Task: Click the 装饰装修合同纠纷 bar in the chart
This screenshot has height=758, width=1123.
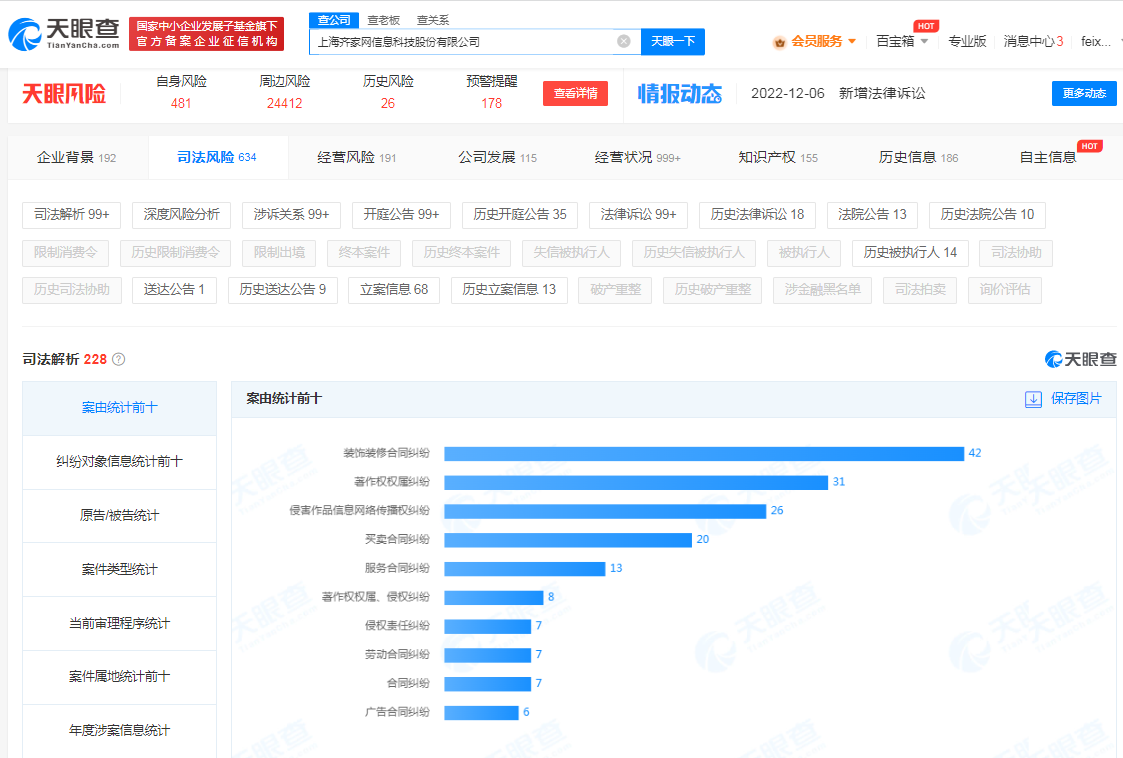Action: tap(703, 454)
